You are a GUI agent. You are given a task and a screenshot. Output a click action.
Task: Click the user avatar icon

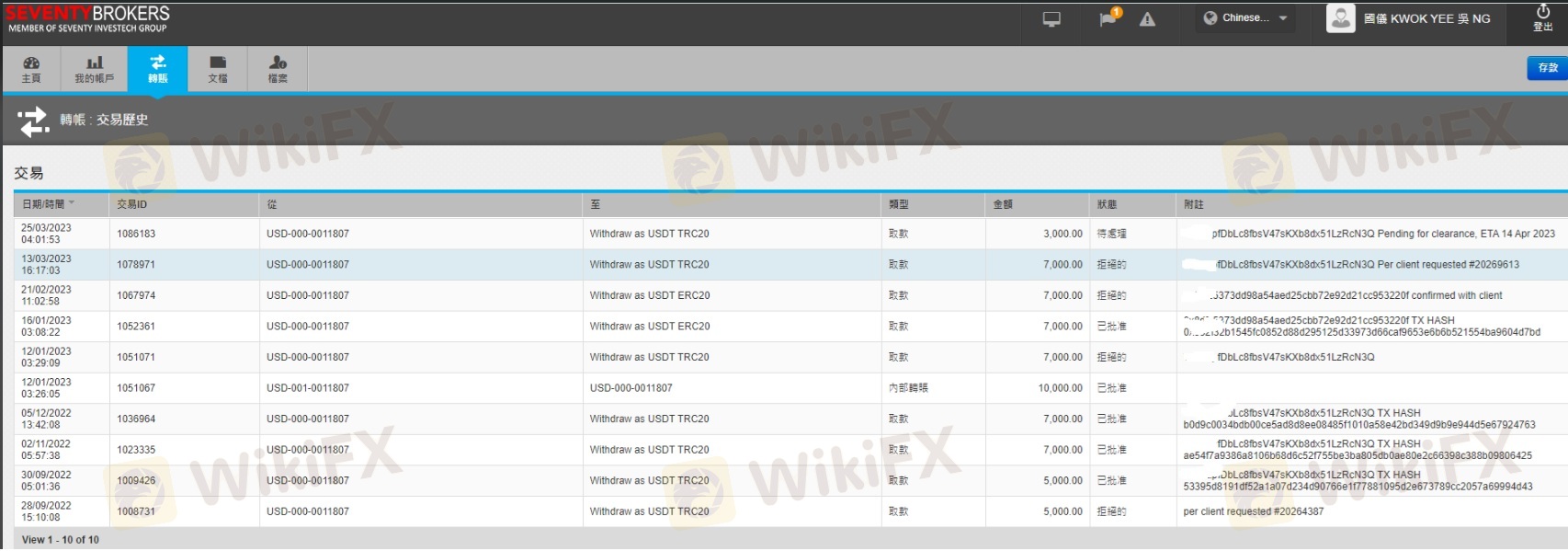(1340, 18)
